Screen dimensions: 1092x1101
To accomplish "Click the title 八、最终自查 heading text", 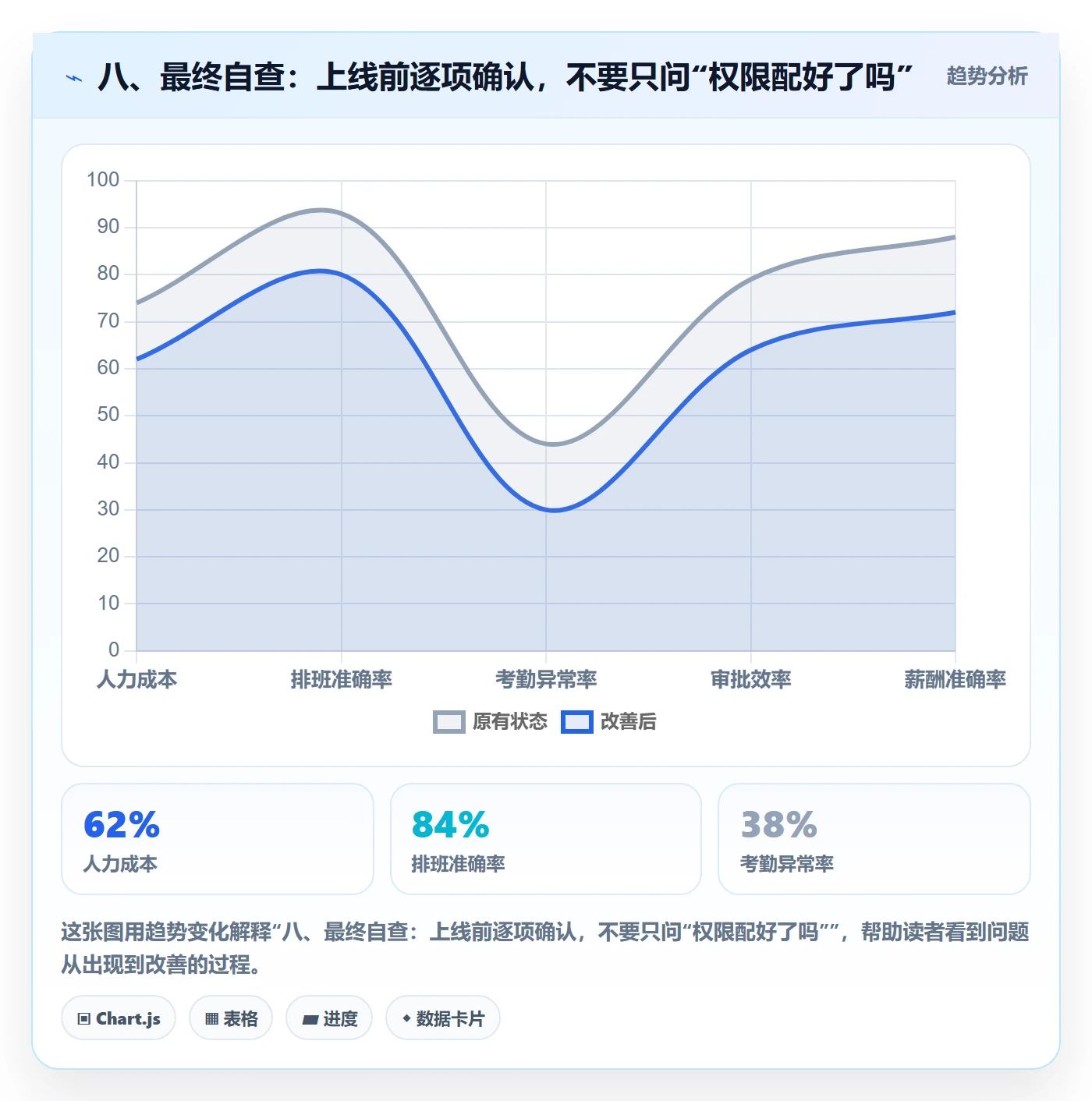I will click(x=505, y=77).
